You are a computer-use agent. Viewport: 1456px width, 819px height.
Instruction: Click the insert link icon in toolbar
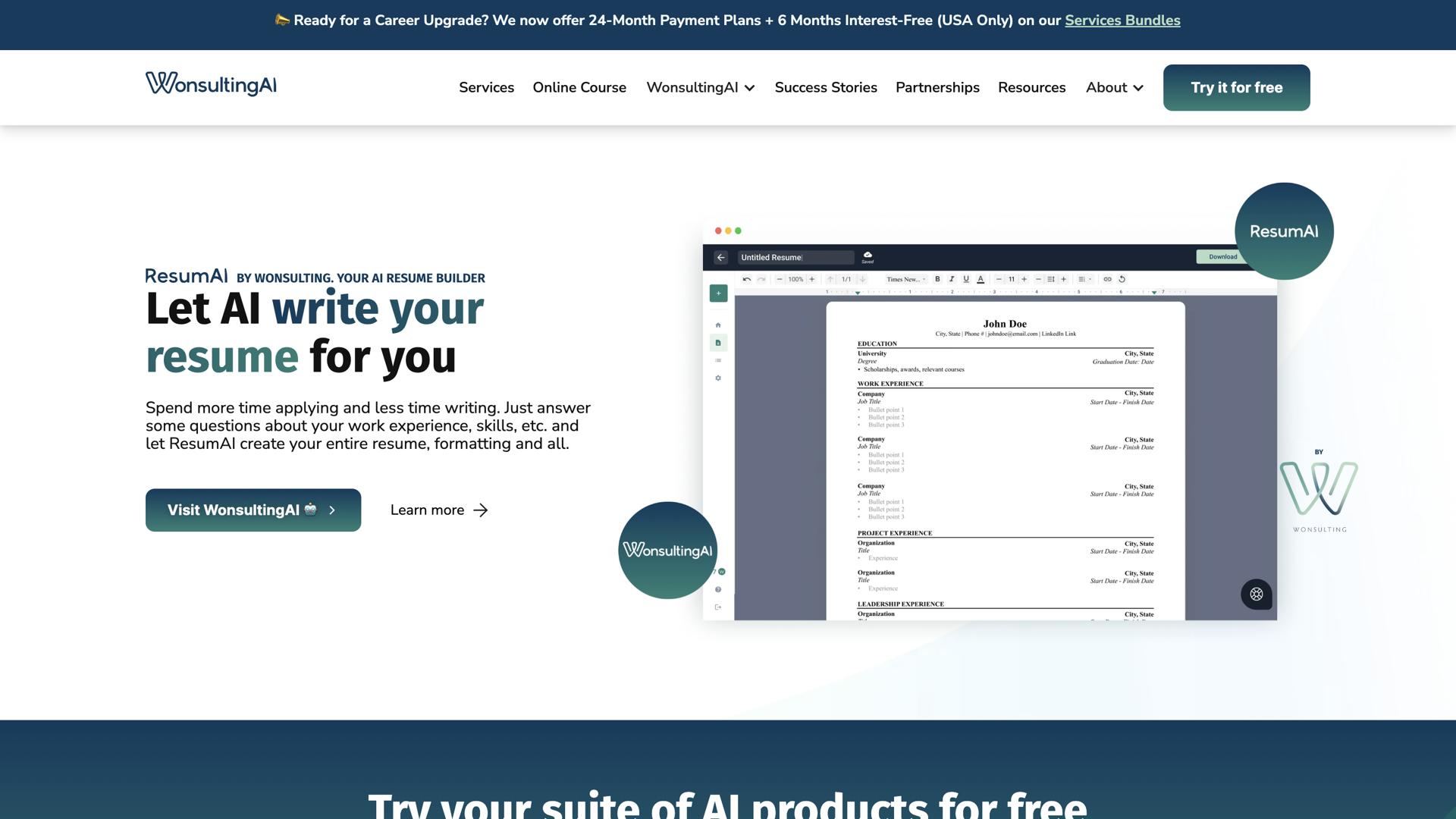tap(1107, 279)
